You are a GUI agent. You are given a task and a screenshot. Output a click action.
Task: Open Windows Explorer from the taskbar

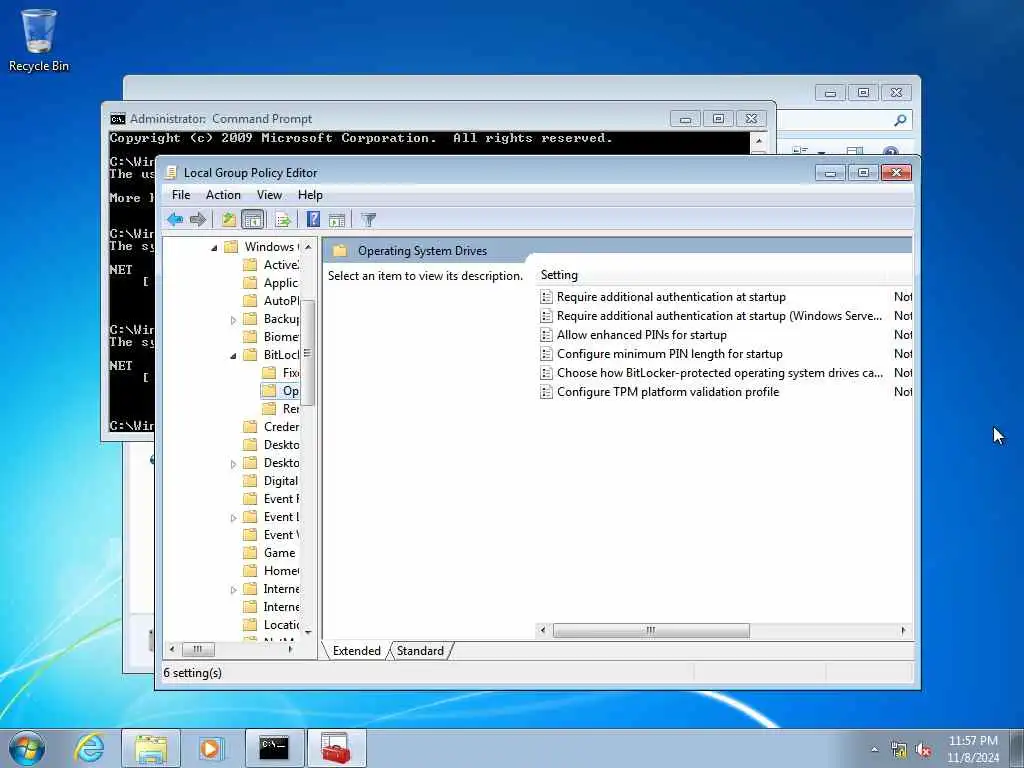tap(151, 748)
